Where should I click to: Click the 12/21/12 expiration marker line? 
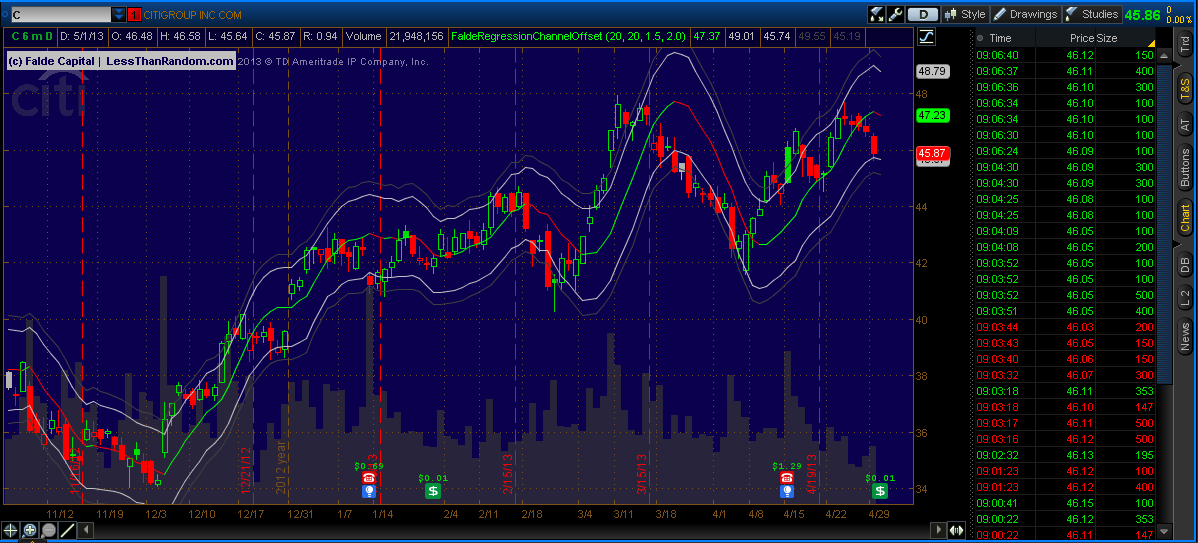[253, 275]
